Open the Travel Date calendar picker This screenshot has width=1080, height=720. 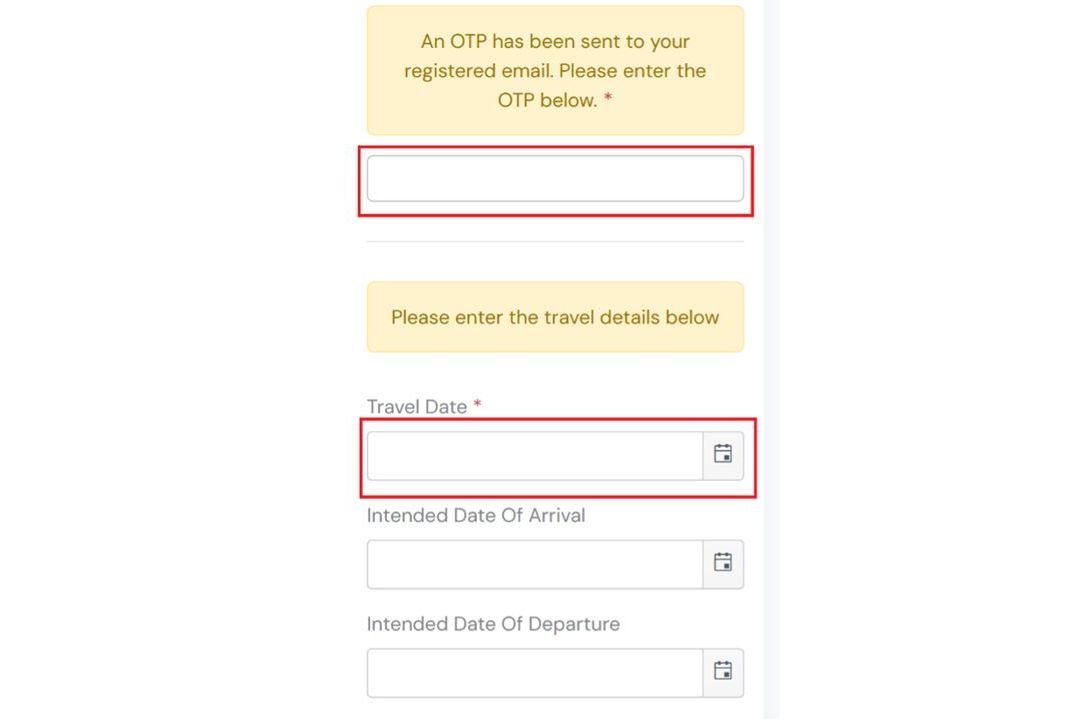pos(723,455)
